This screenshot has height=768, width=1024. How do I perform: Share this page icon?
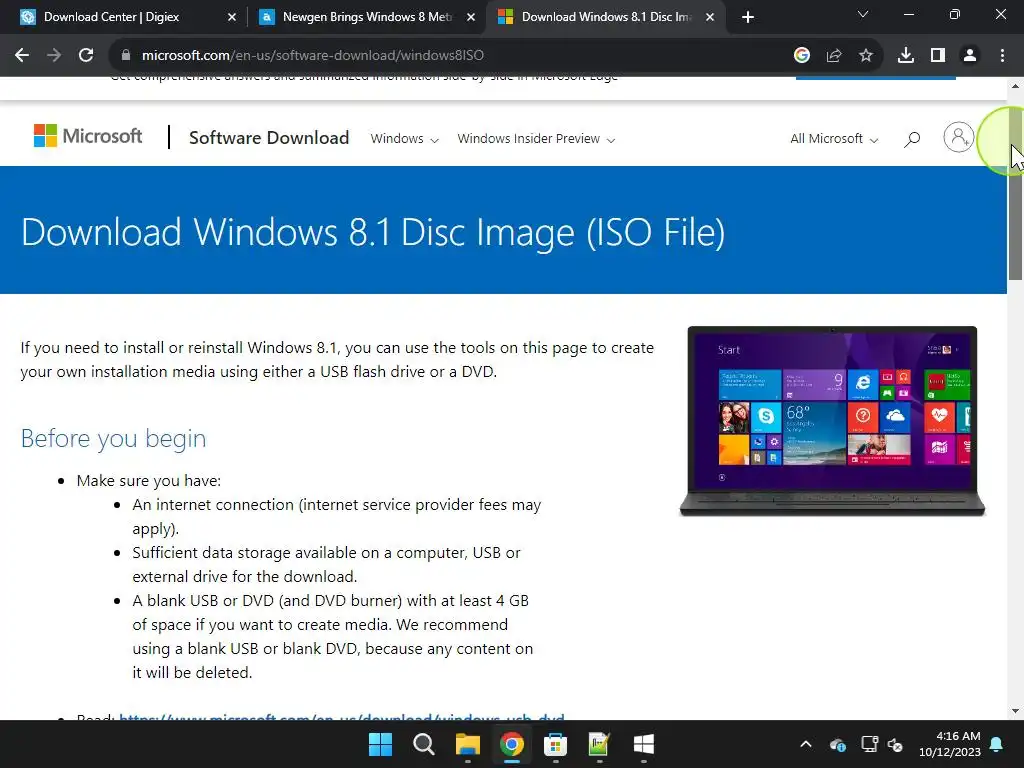pos(834,56)
